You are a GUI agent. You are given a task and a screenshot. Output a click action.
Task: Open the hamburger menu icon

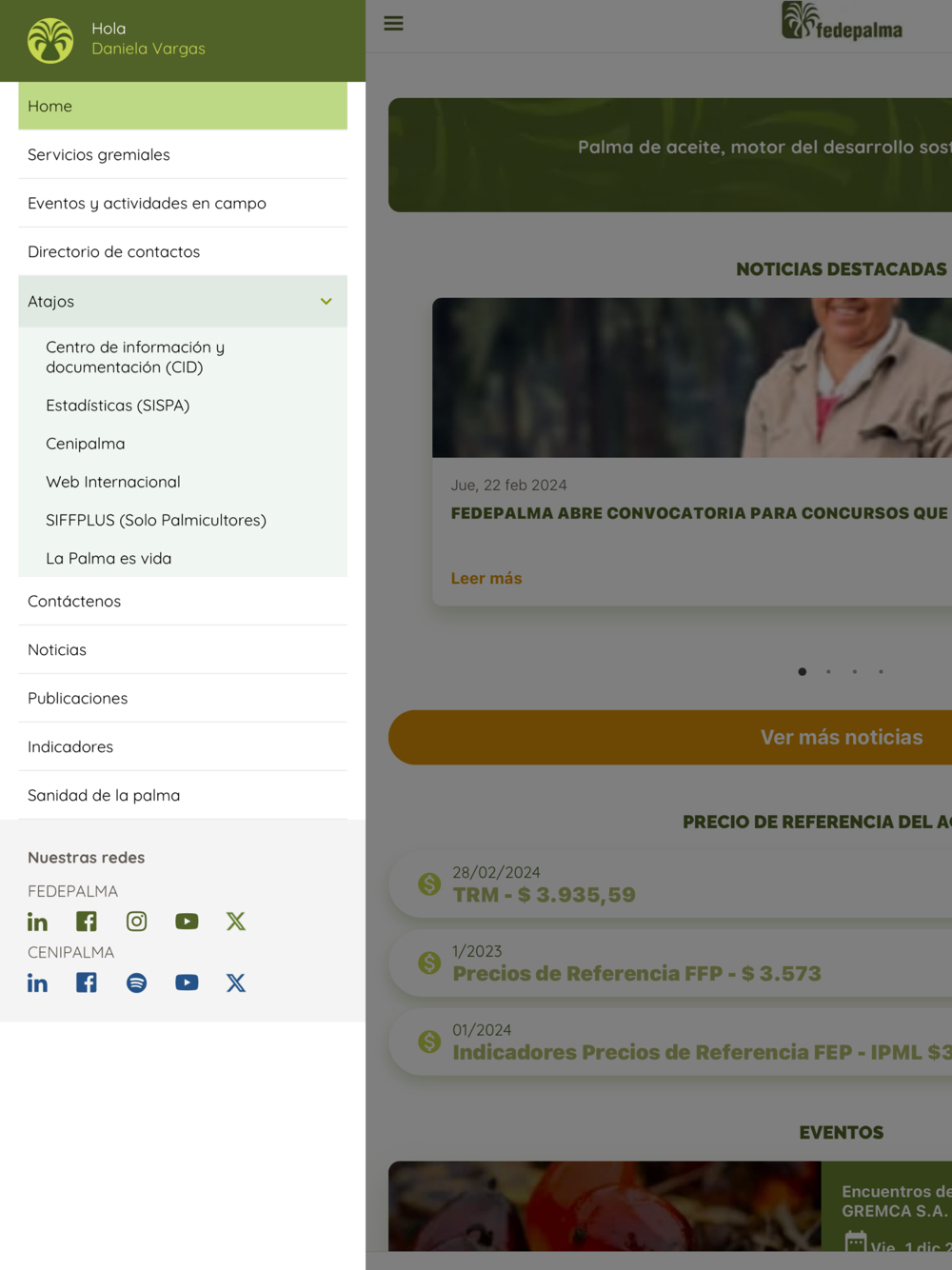pos(393,23)
